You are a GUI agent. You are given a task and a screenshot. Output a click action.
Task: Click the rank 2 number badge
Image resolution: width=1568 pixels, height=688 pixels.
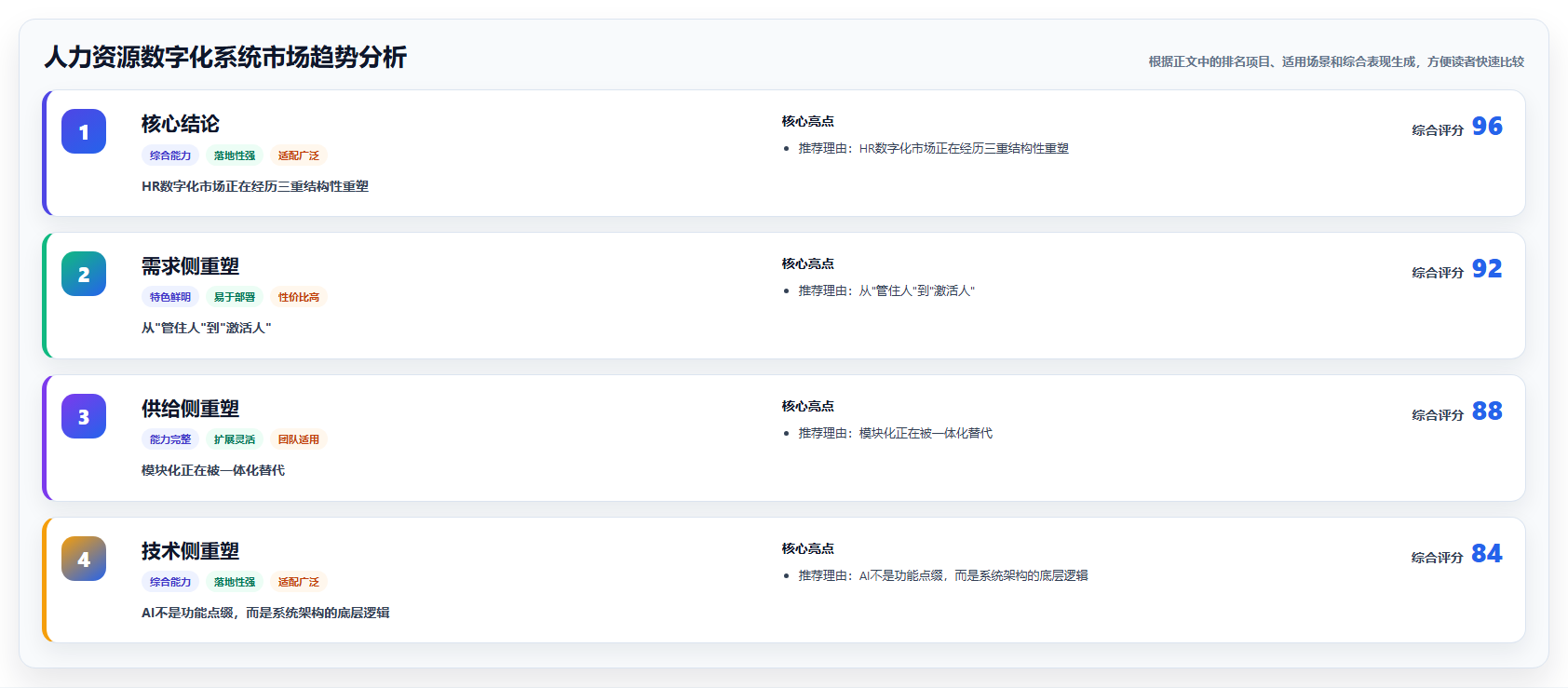84,274
